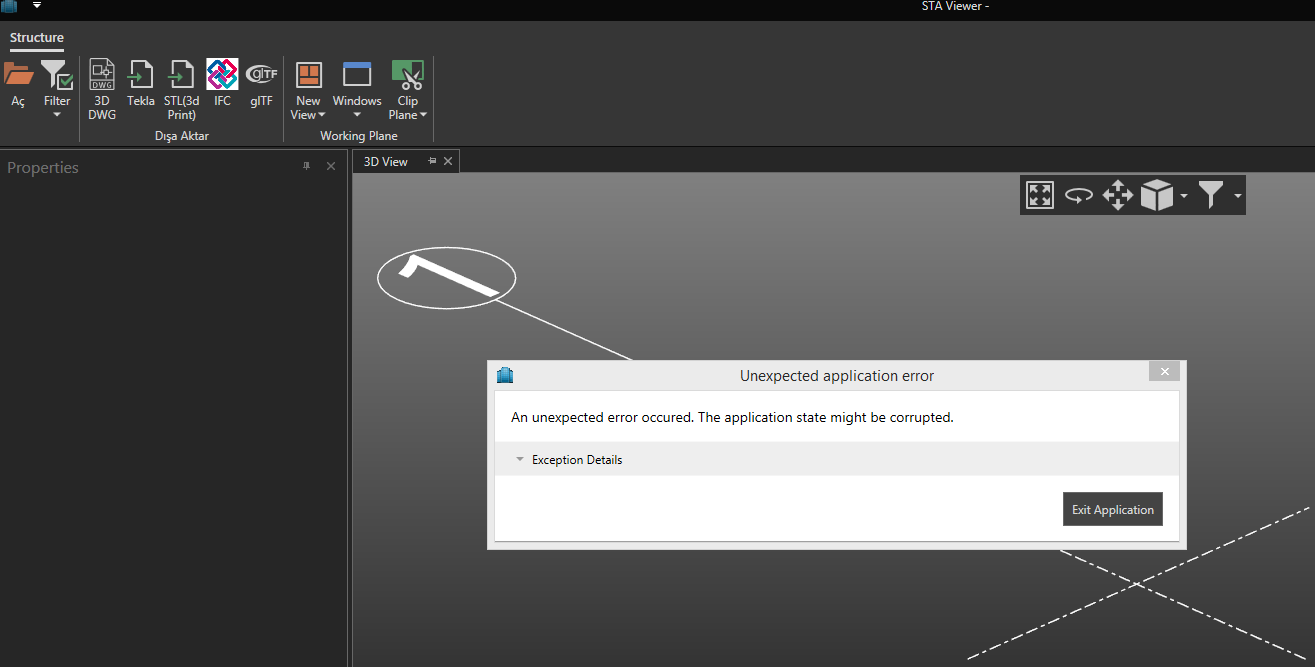1315x667 pixels.
Task: Click the Exit Application button
Action: point(1112,510)
